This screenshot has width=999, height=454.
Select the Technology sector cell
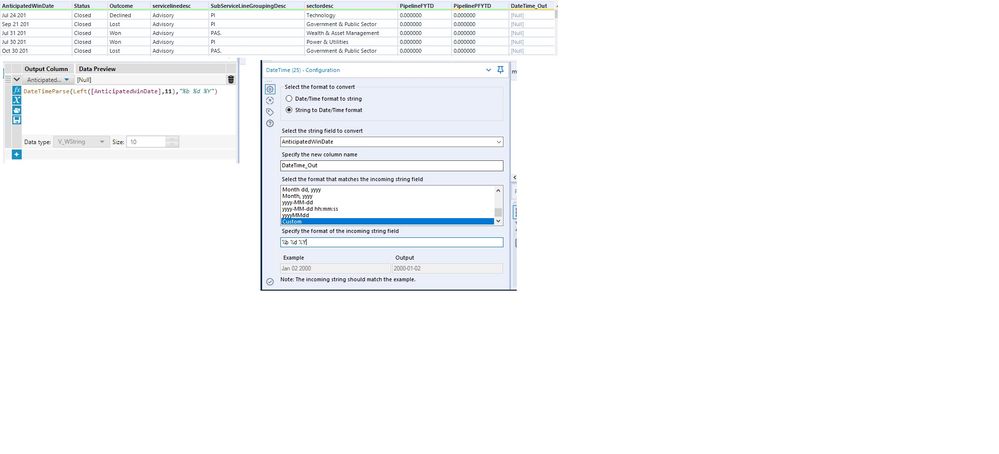[x=351, y=15]
